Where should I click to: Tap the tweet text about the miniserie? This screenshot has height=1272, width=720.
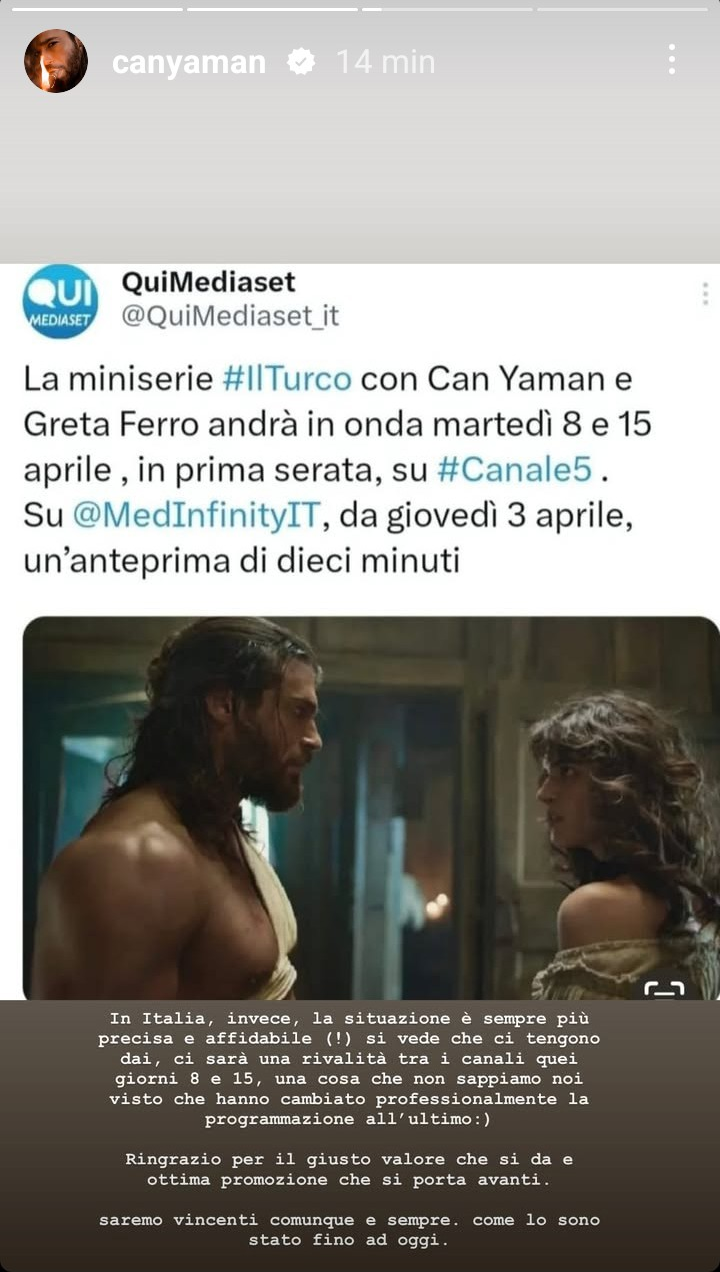pos(336,470)
